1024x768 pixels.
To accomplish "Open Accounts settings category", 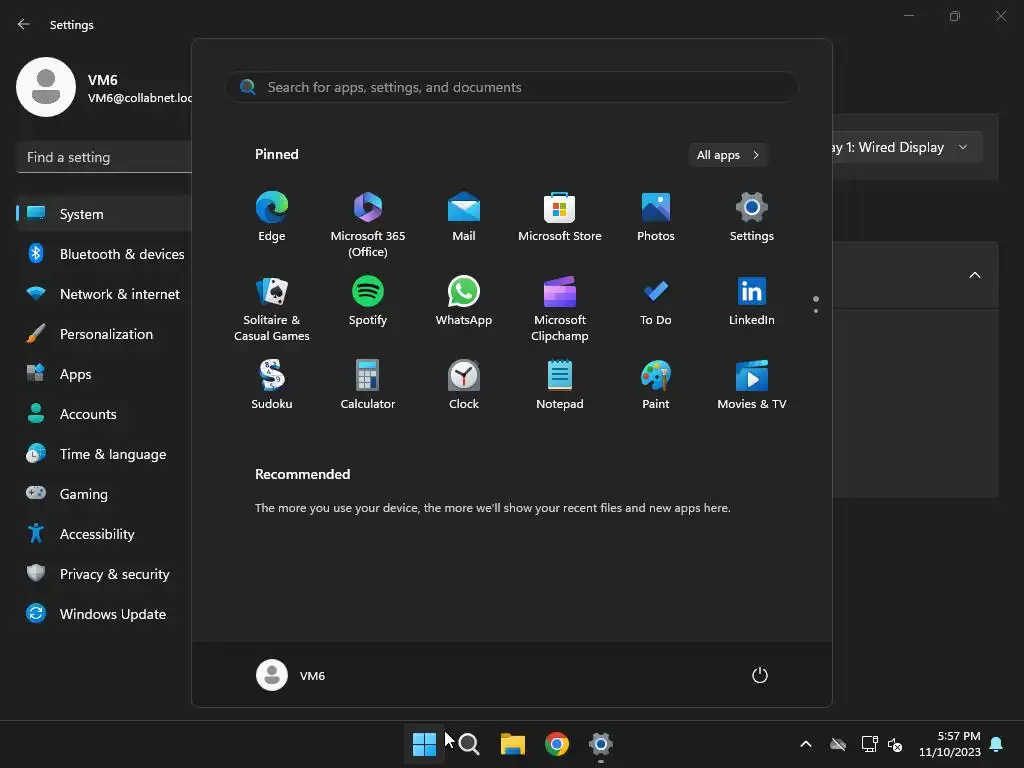I will point(104,414).
